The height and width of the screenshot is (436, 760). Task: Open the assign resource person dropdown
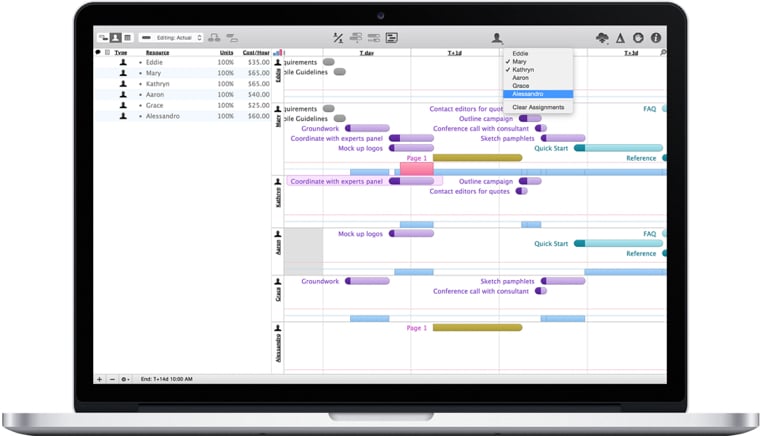[x=497, y=38]
